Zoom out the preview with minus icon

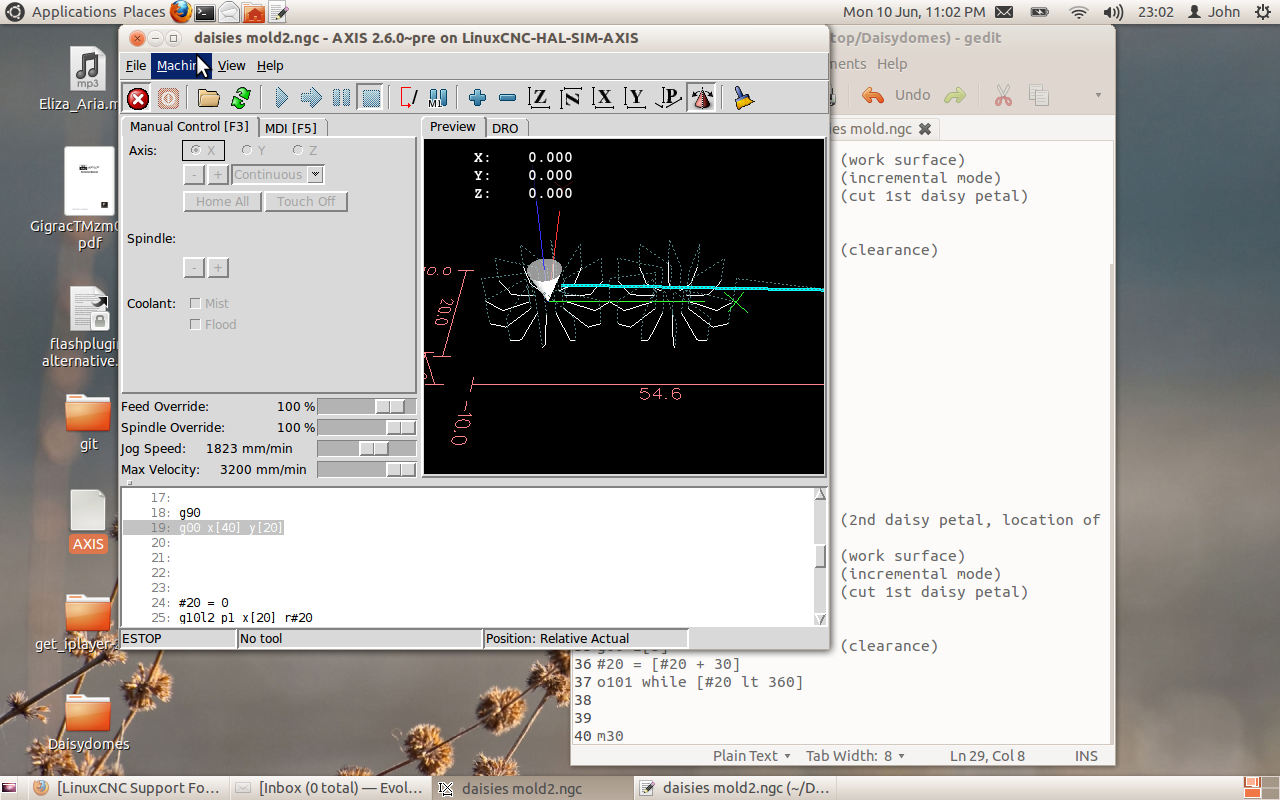point(507,98)
